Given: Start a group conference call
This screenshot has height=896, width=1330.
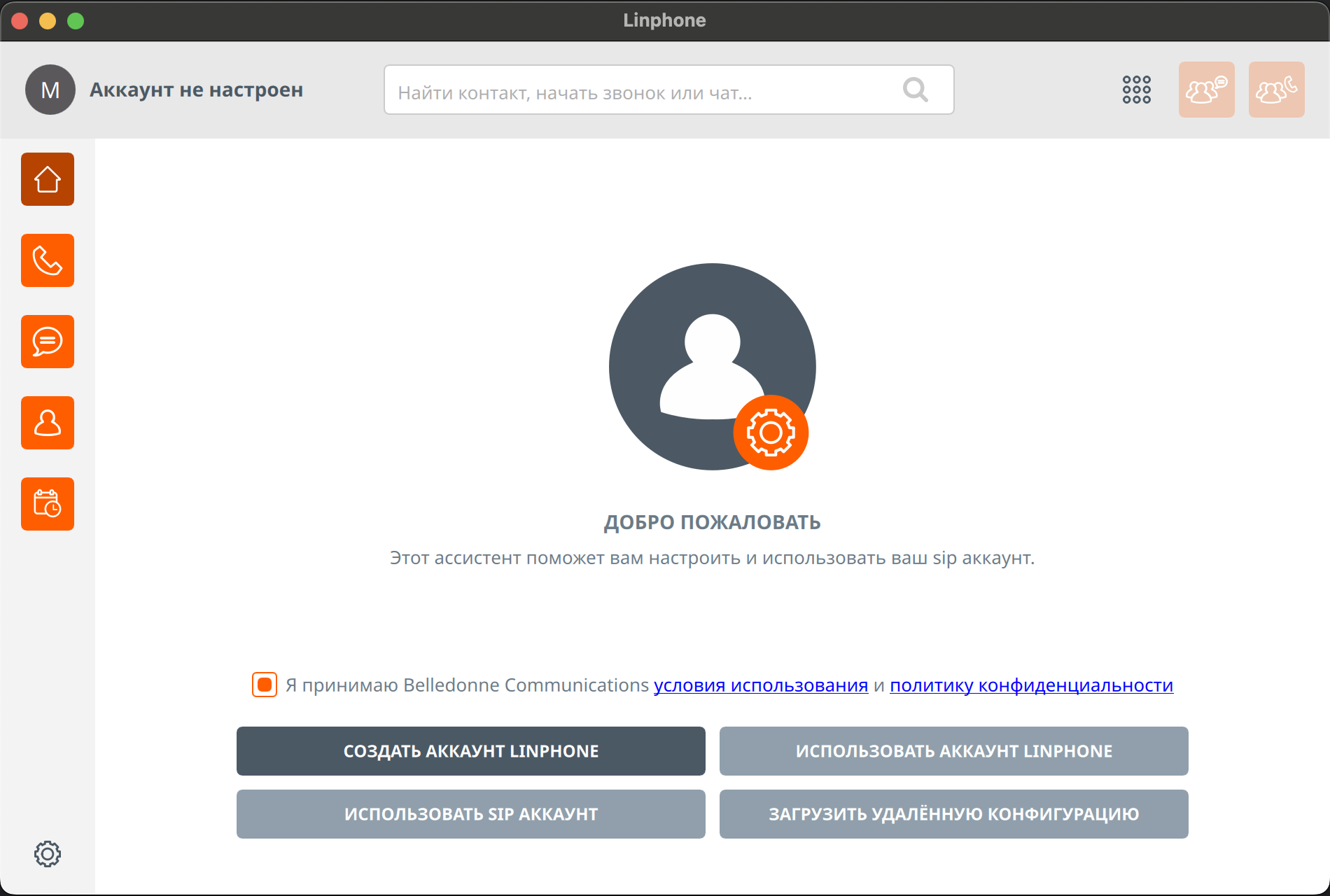Looking at the screenshot, I should (x=1276, y=90).
